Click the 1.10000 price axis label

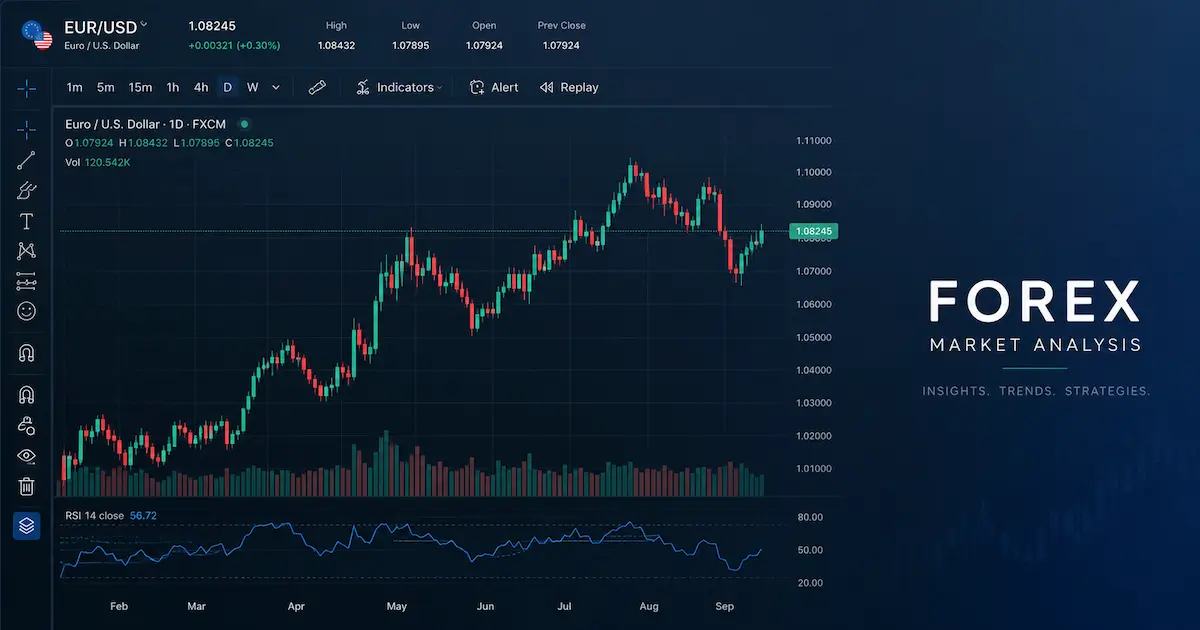(x=812, y=172)
